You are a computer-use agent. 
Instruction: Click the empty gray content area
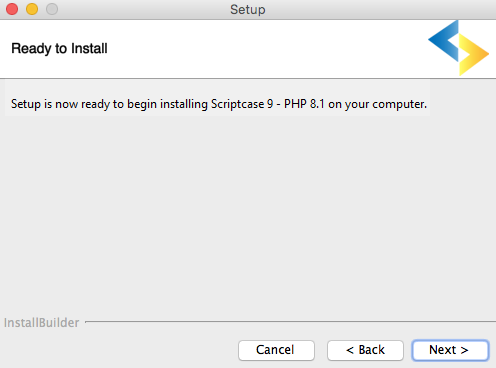[x=248, y=213]
